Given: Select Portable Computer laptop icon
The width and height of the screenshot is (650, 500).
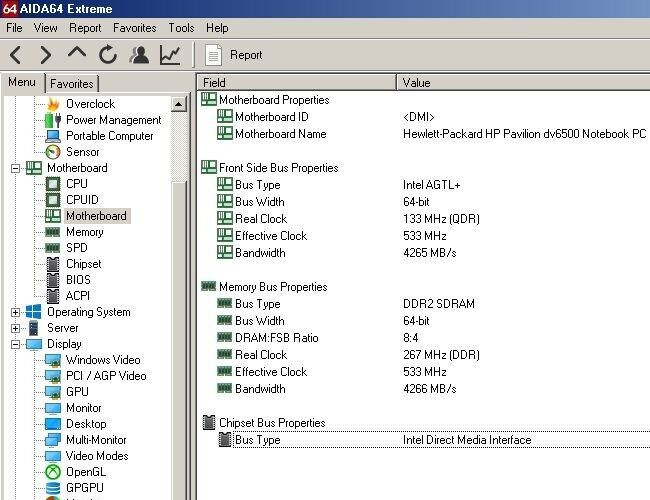Looking at the screenshot, I should tap(53, 136).
